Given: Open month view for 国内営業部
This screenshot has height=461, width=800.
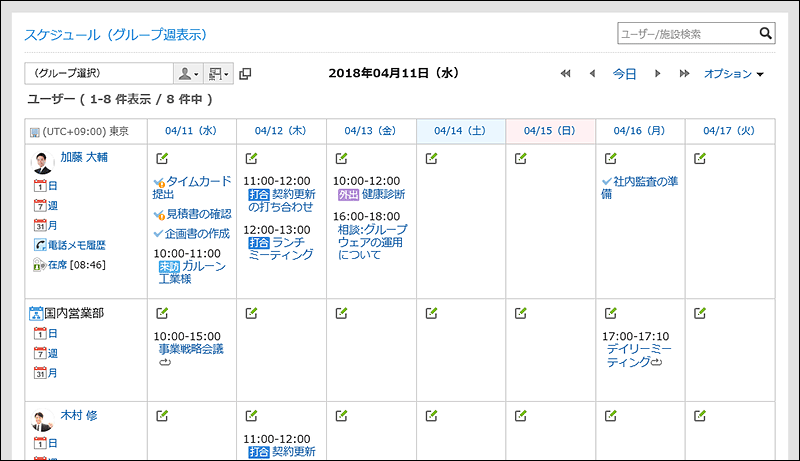Looking at the screenshot, I should click(x=45, y=373).
